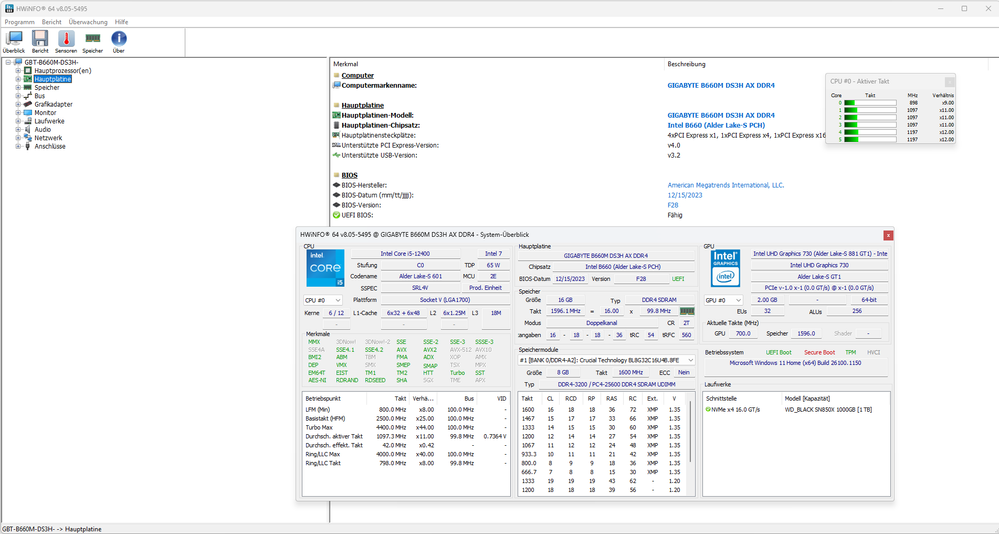Click the green RAM module icon beside 99.8 MHz
The width and height of the screenshot is (999, 534).
pyautogui.click(x=687, y=311)
